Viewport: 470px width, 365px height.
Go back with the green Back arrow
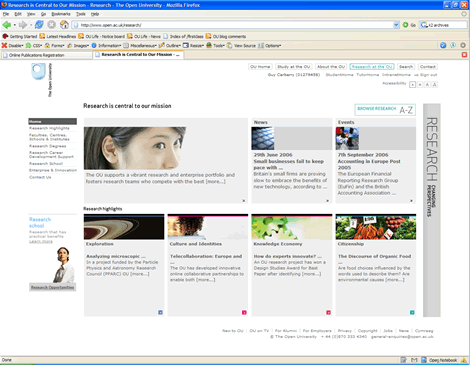[6, 25]
